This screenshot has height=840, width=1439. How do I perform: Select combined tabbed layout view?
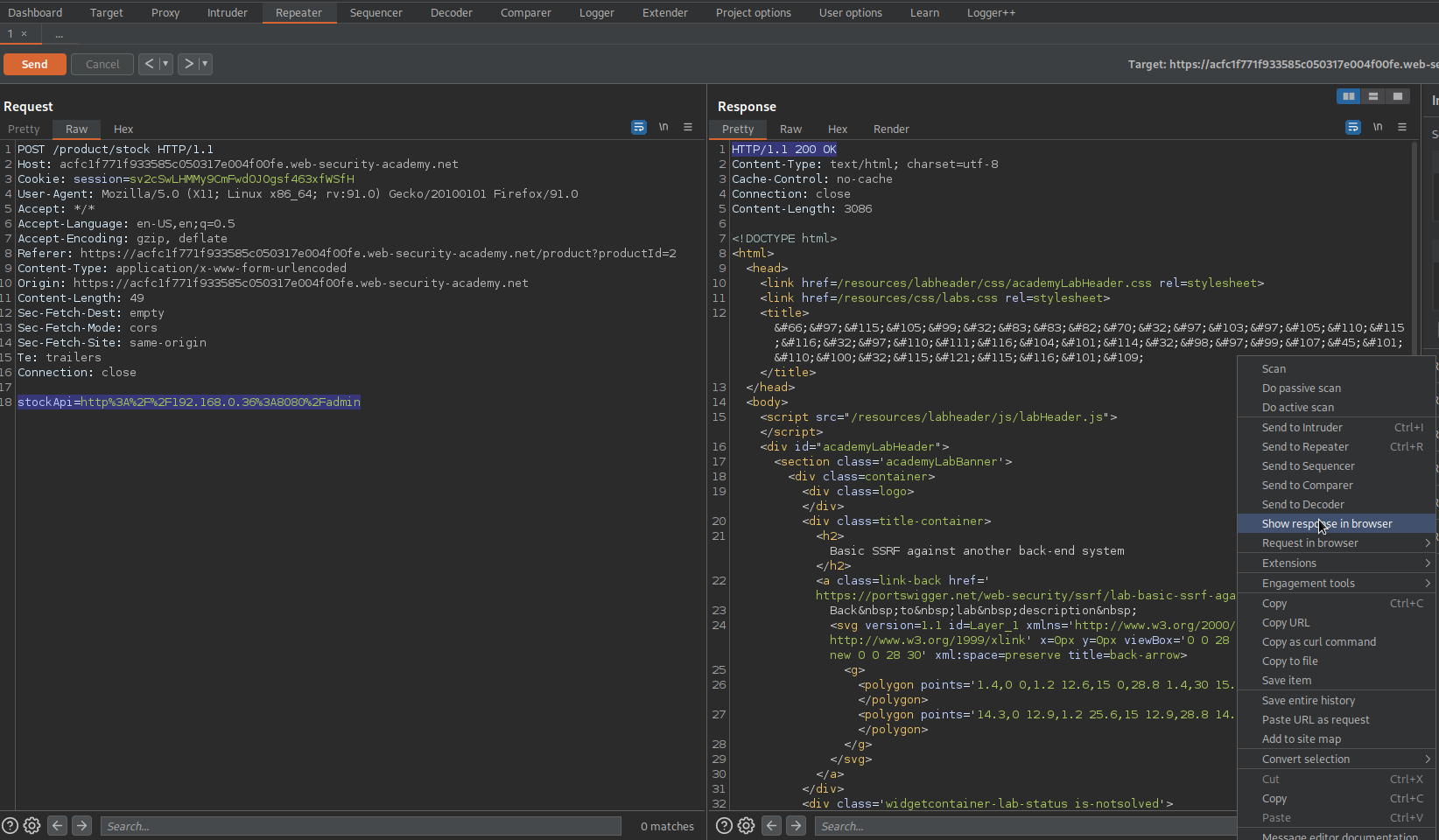point(1398,96)
